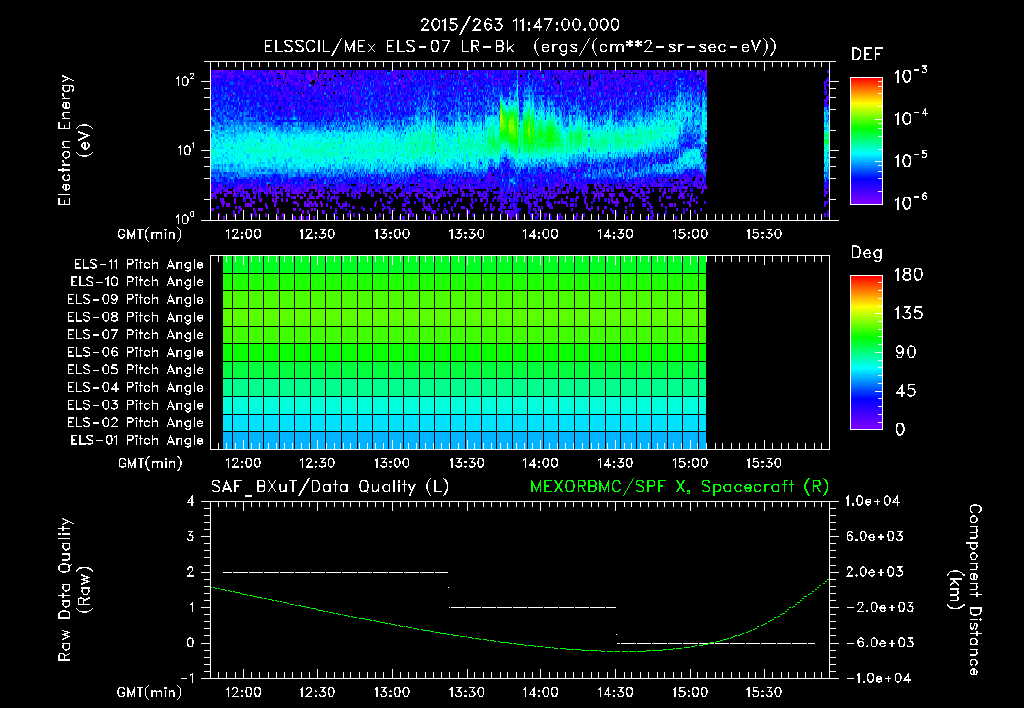Screen dimensions: 1024x708
Task: Click the DEF rainbow color bar
Action: [x=866, y=141]
